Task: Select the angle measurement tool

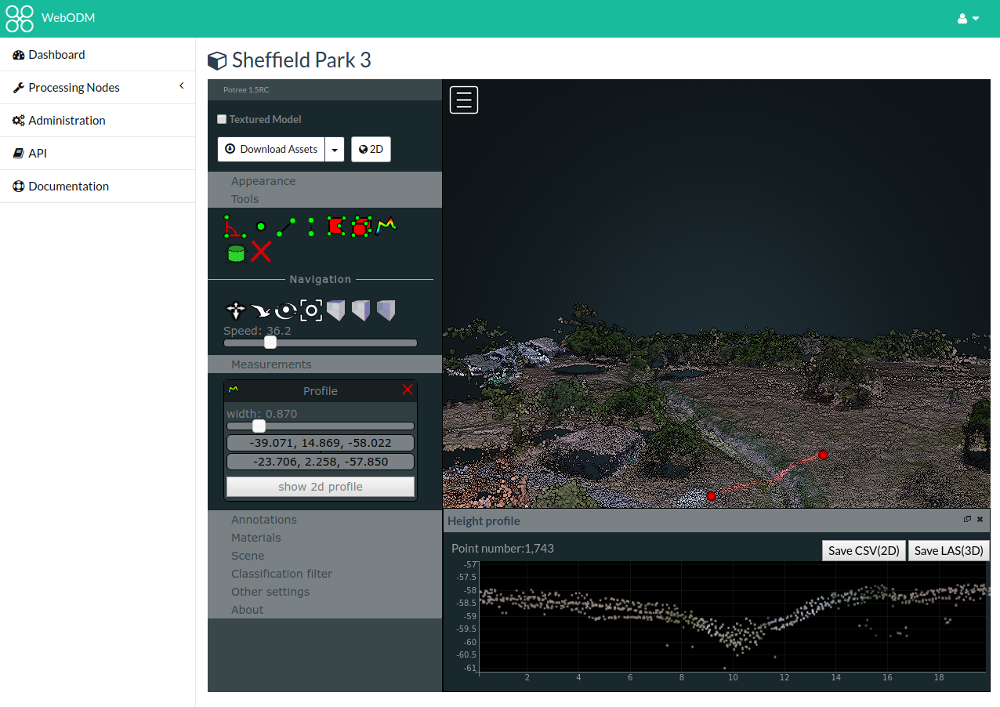Action: [x=235, y=226]
